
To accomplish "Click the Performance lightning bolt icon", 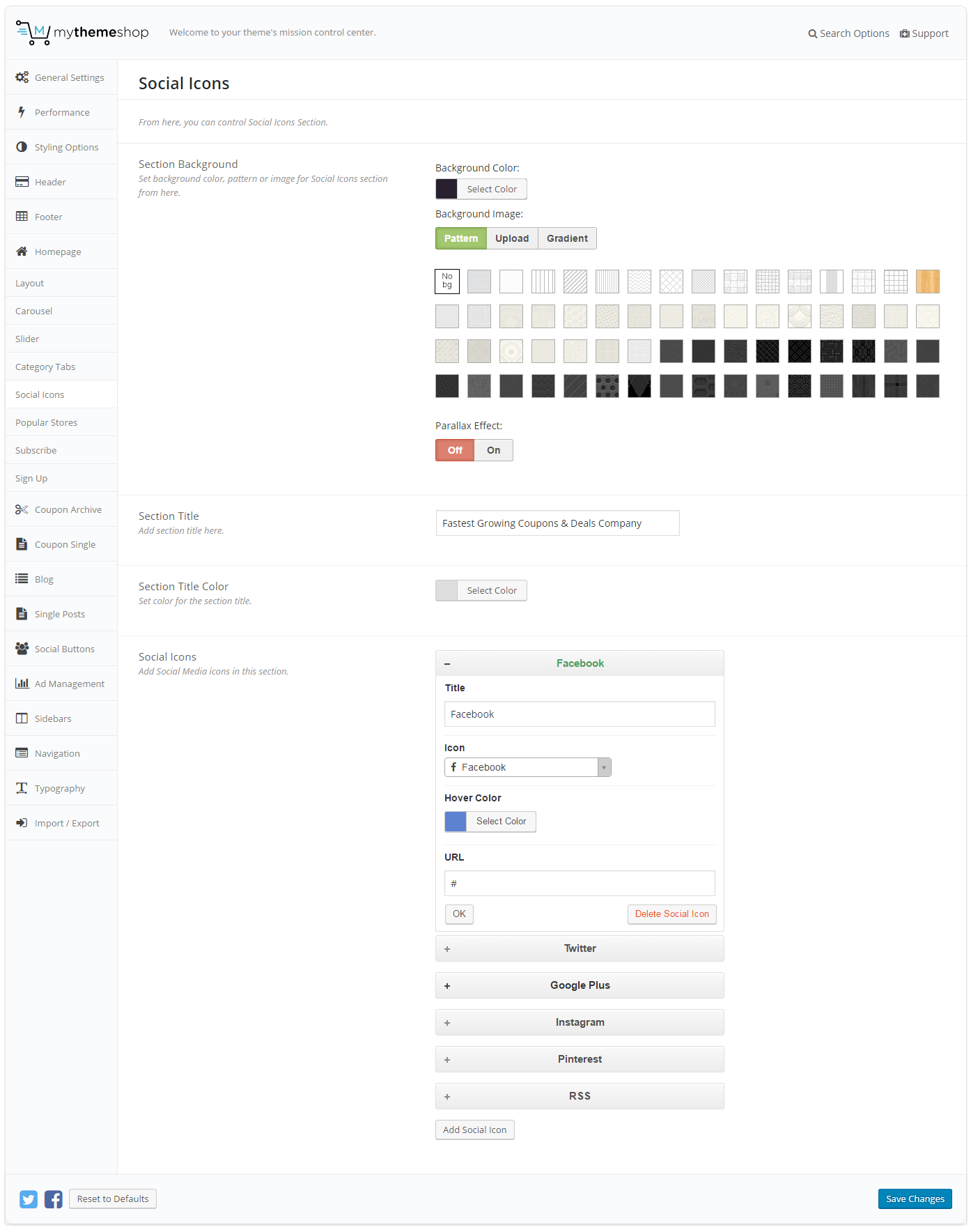I will click(22, 112).
